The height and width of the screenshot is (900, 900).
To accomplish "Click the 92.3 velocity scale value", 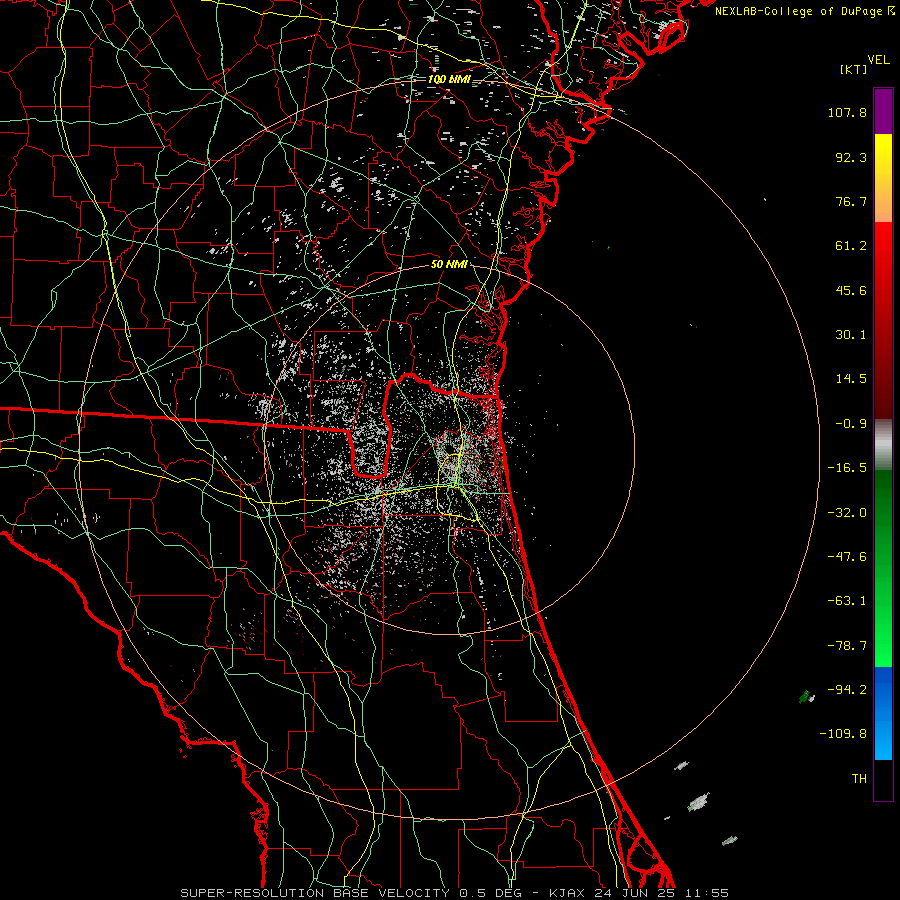I will (851, 157).
